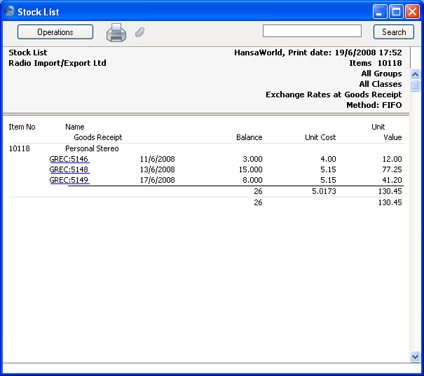Viewport: 424px width, 376px height.
Task: Select the Method: FIFO text
Action: point(374,105)
